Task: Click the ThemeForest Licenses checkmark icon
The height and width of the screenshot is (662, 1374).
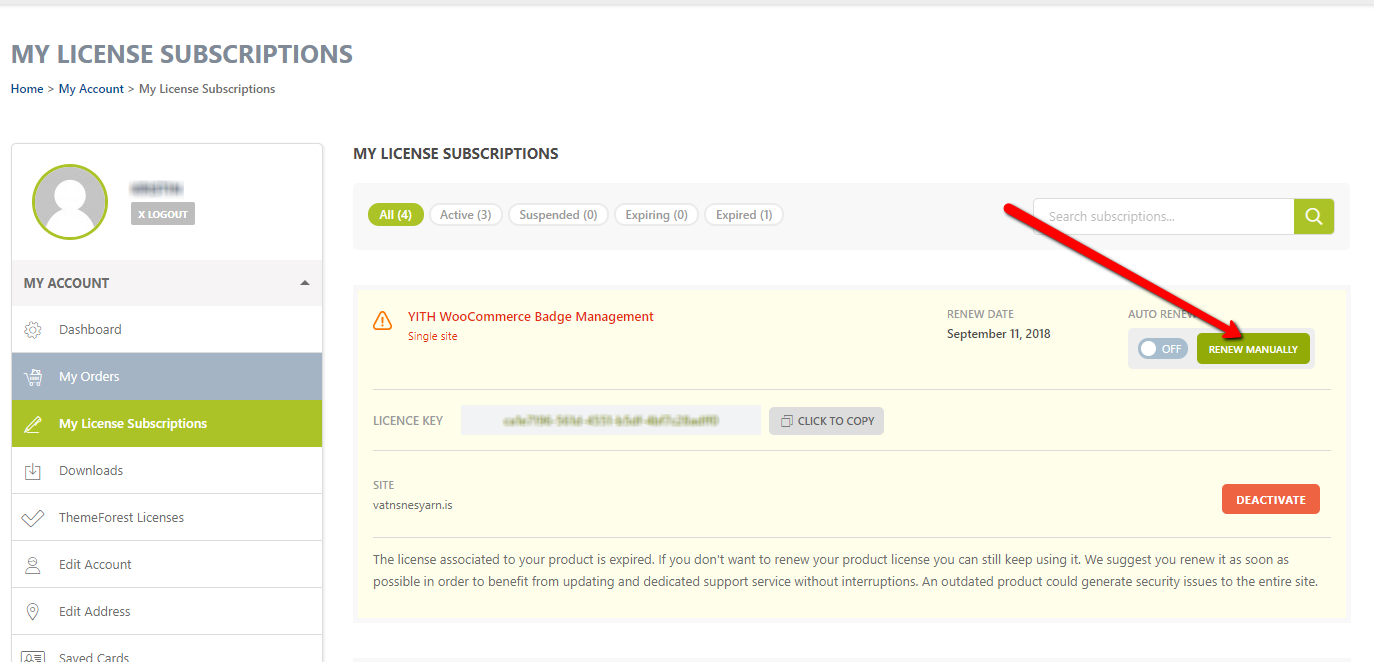Action: click(33, 518)
